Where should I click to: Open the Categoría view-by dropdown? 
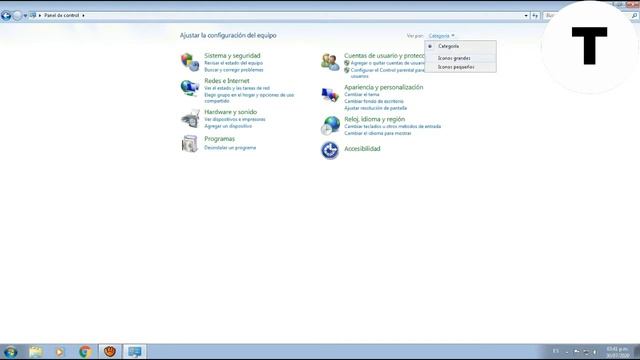[x=441, y=36]
